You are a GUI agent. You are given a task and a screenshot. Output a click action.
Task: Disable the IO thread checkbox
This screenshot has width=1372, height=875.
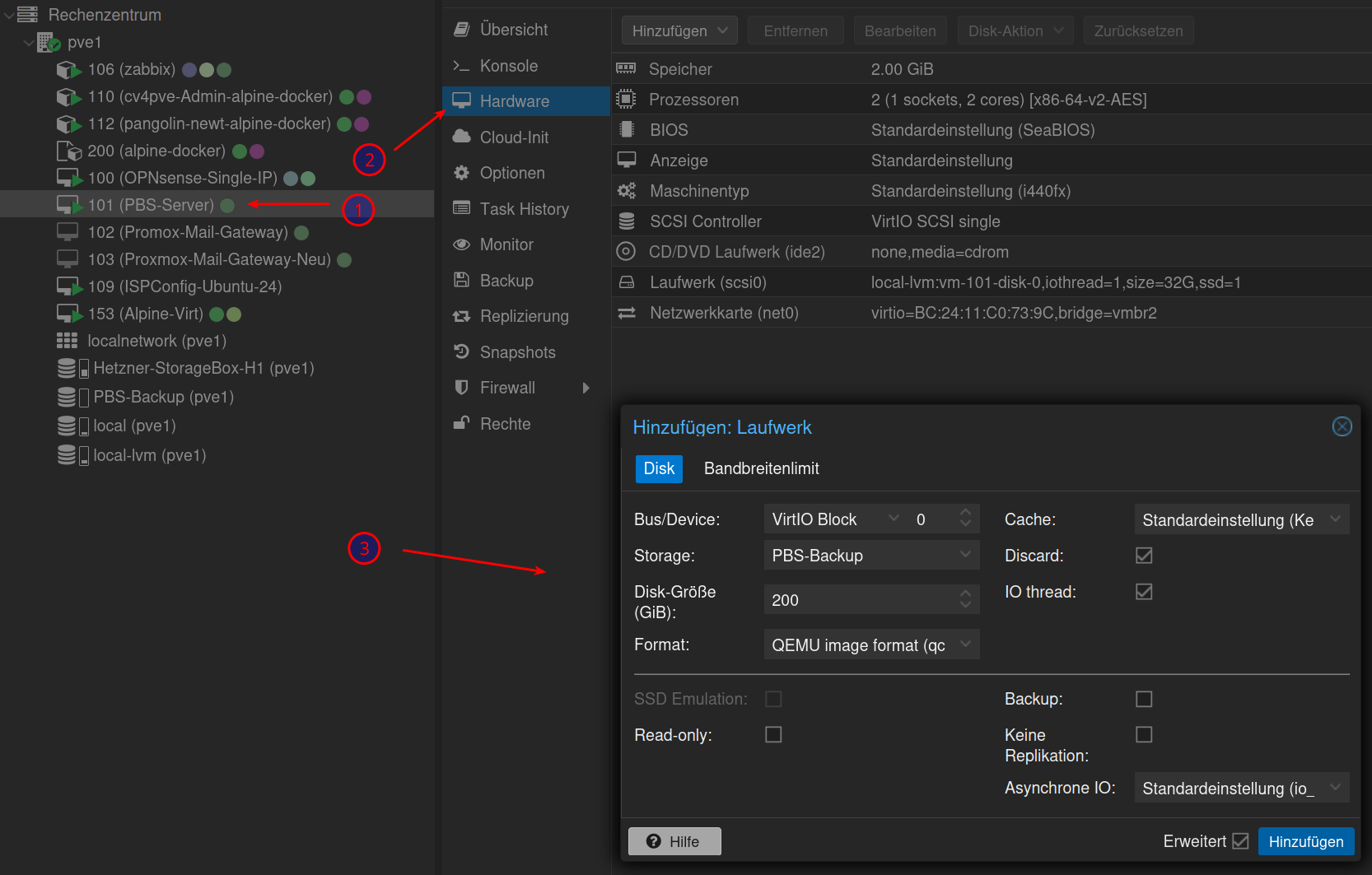(x=1144, y=592)
